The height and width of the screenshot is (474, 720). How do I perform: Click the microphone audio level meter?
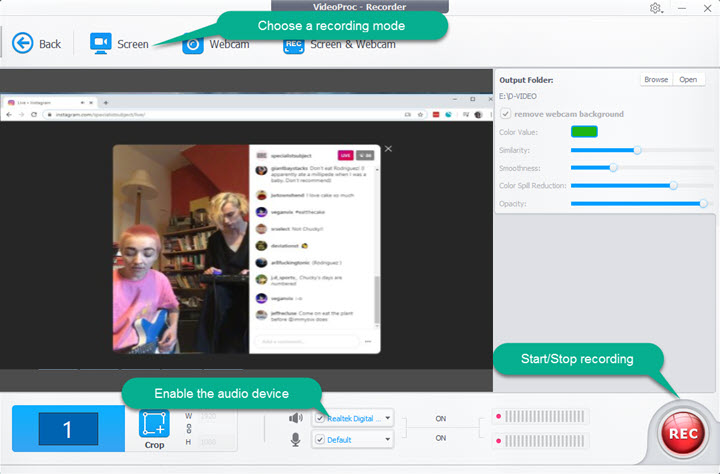coord(540,441)
